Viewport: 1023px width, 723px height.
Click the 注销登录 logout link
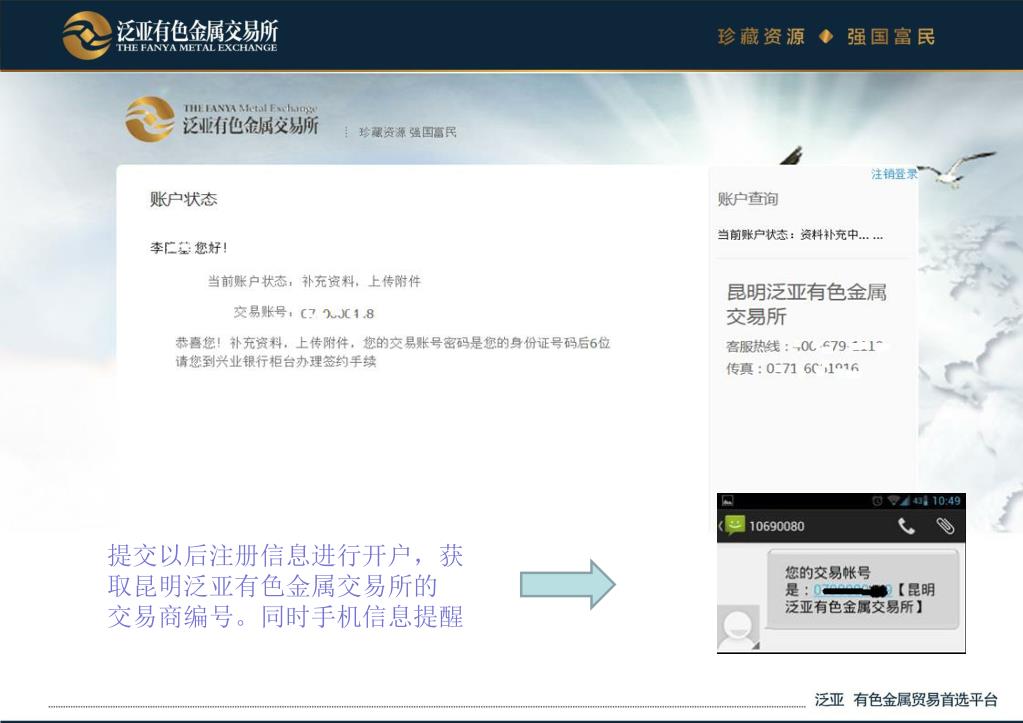click(x=894, y=174)
